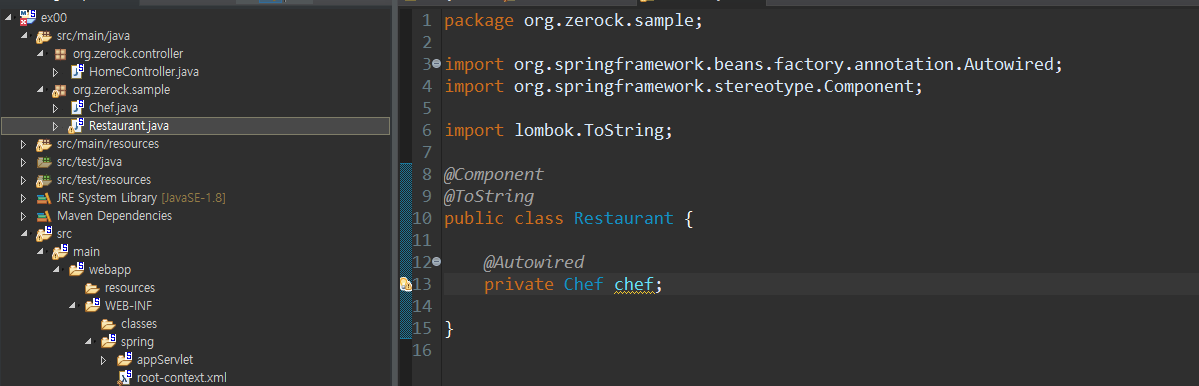1199x386 pixels.
Task: Click the src/main/resources folder icon
Action: [x=44, y=144]
